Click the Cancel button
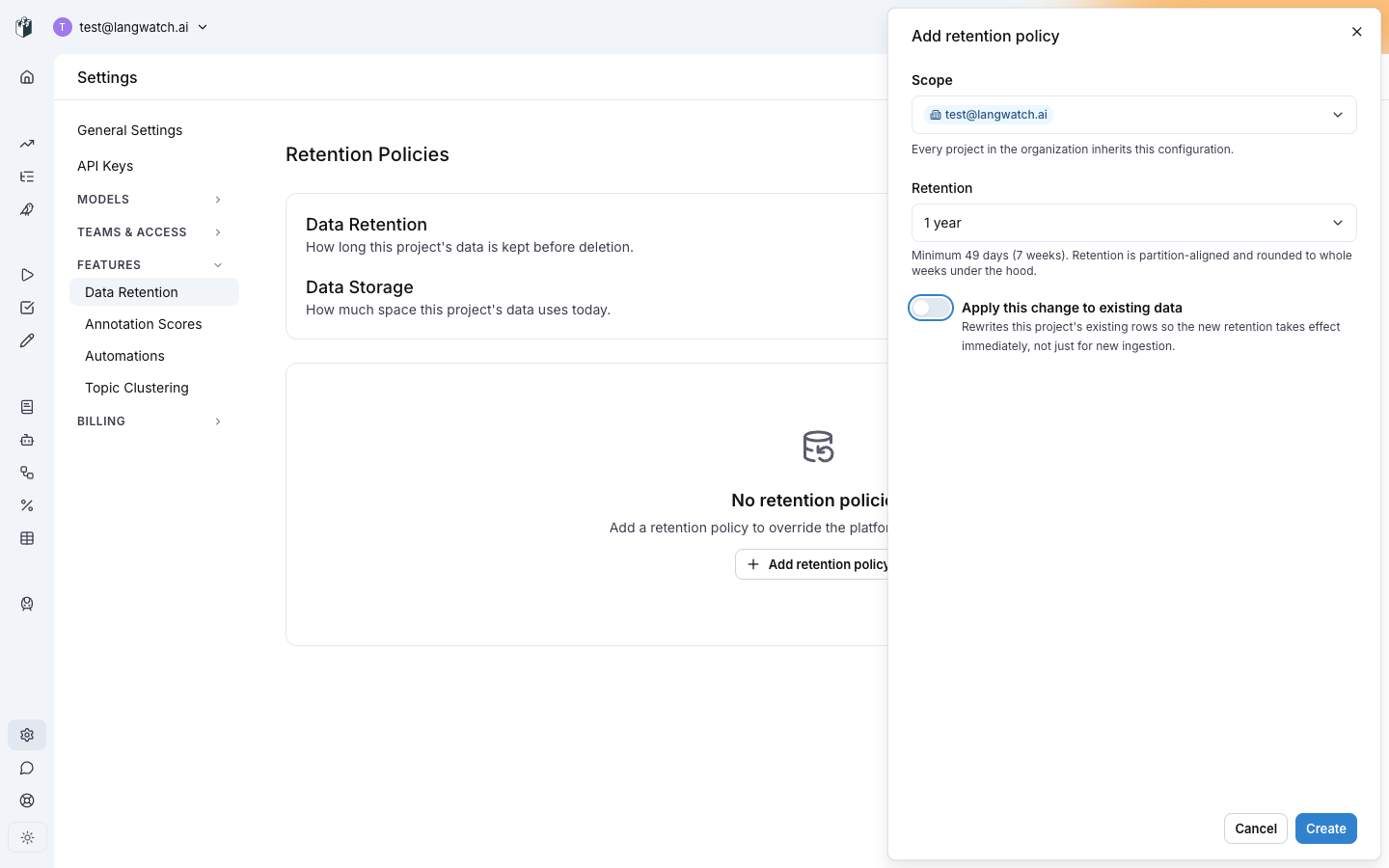1389x868 pixels. click(1256, 828)
